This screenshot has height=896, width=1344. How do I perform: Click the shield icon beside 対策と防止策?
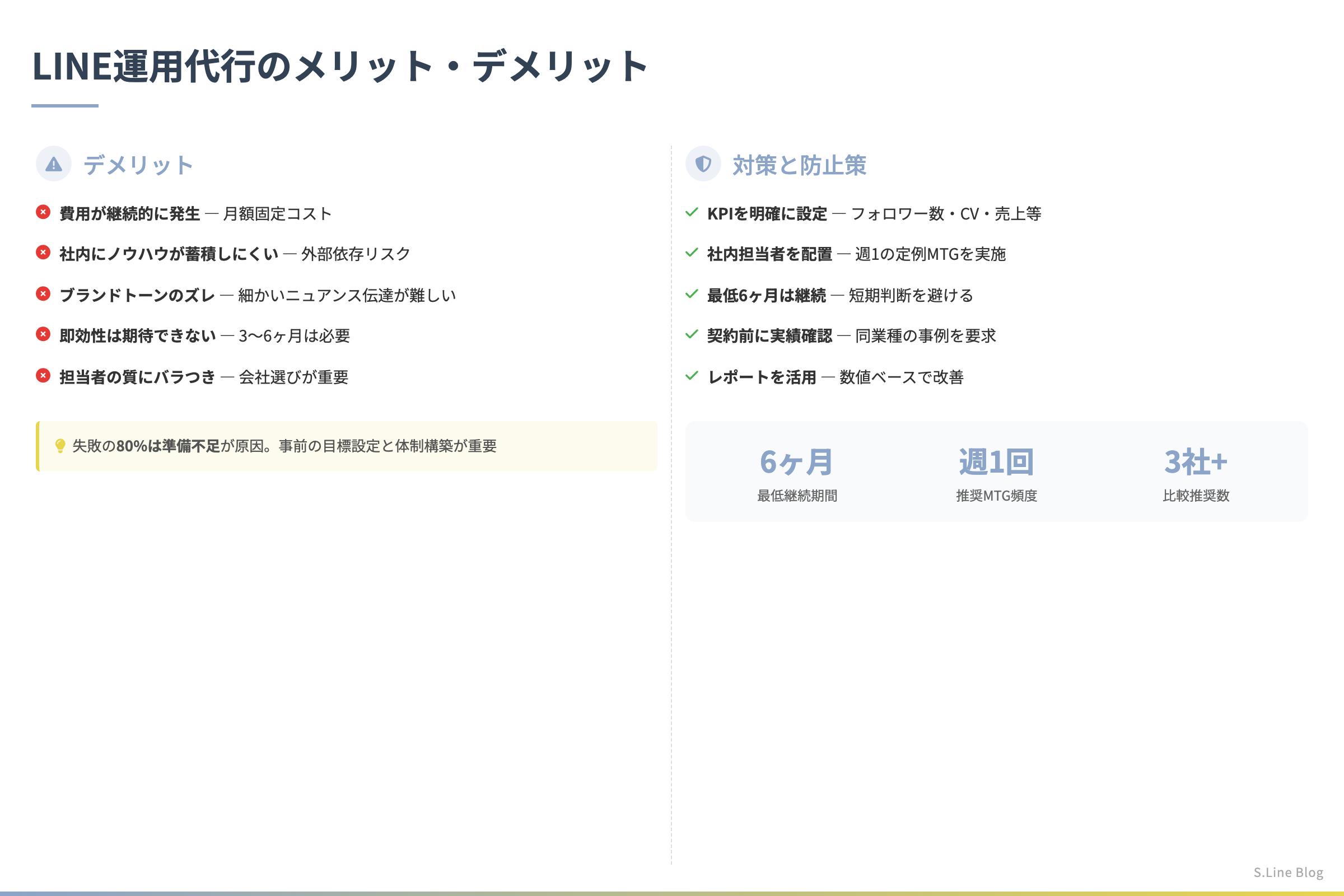pos(703,164)
